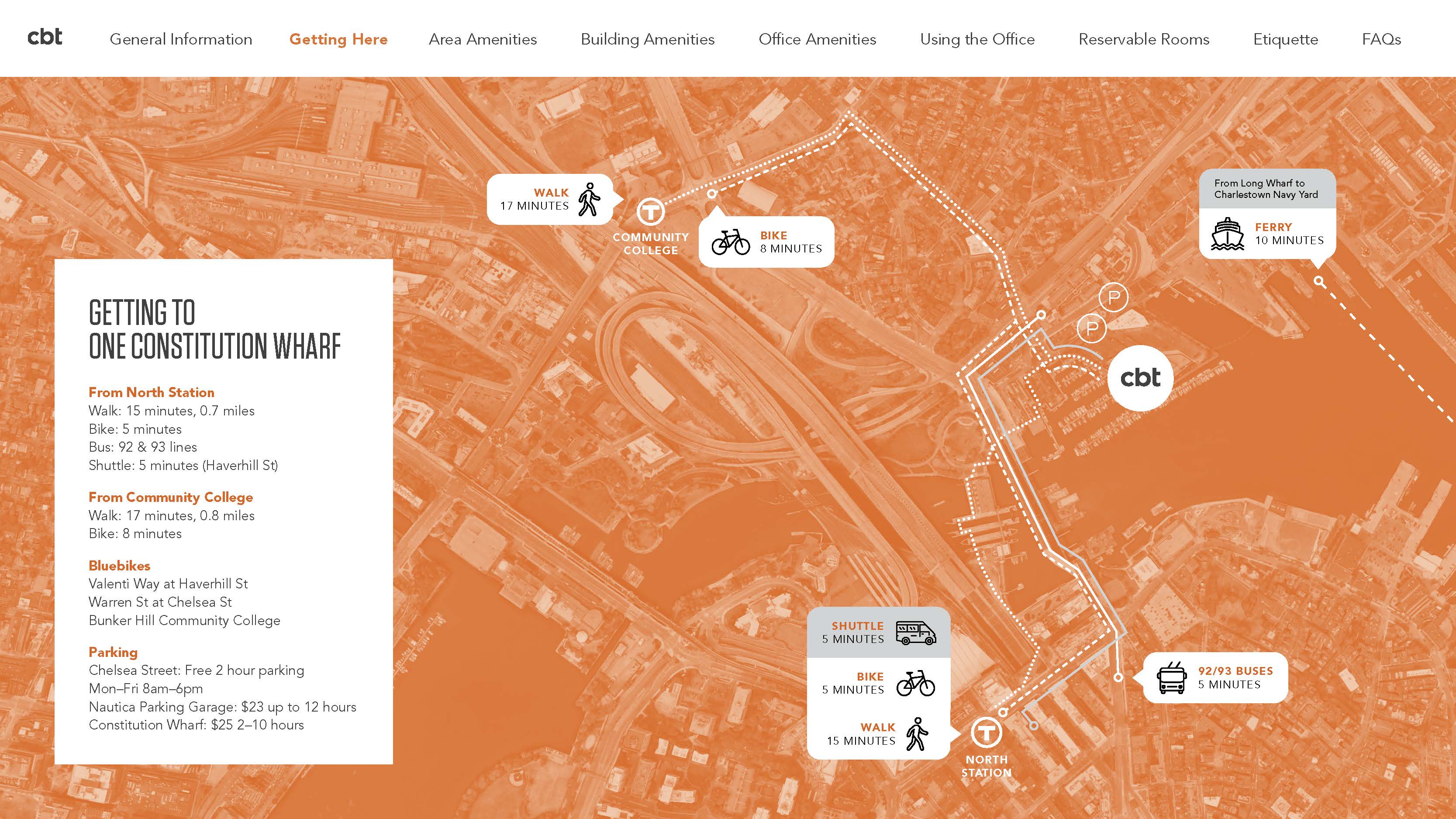Click walking person icon in 15 minutes callout

916,734
